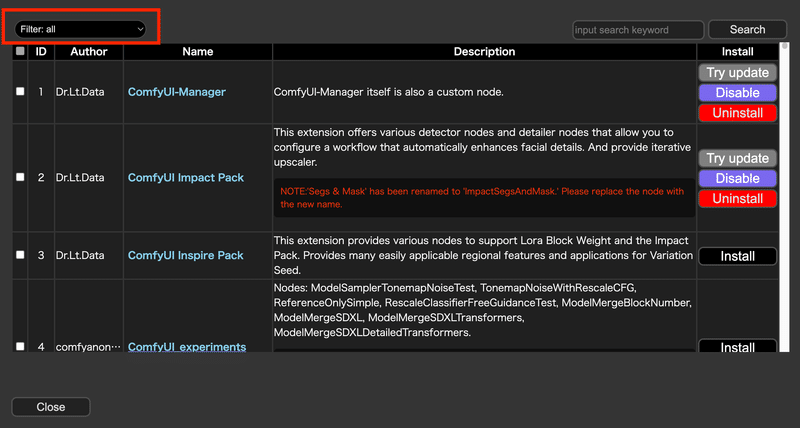Uninstall the ComfyUI-Manager extension
The height and width of the screenshot is (428, 800).
coord(737,113)
